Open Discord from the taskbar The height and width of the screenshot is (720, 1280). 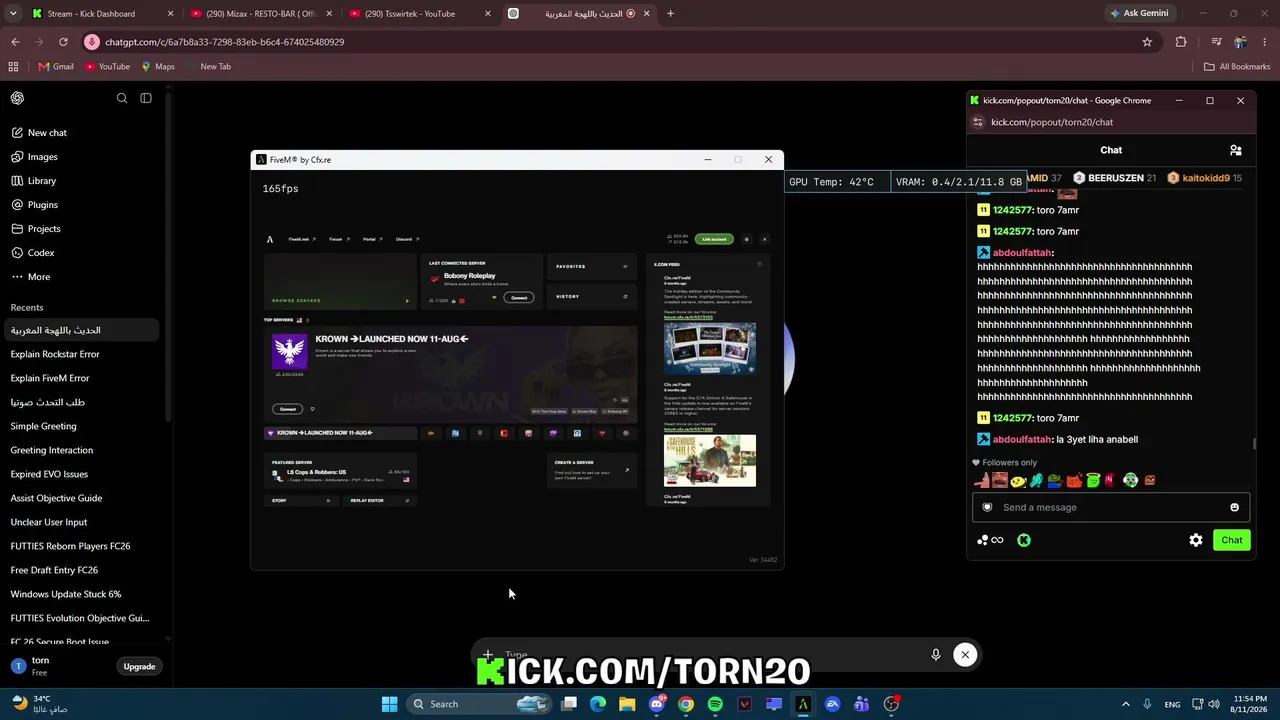656,704
